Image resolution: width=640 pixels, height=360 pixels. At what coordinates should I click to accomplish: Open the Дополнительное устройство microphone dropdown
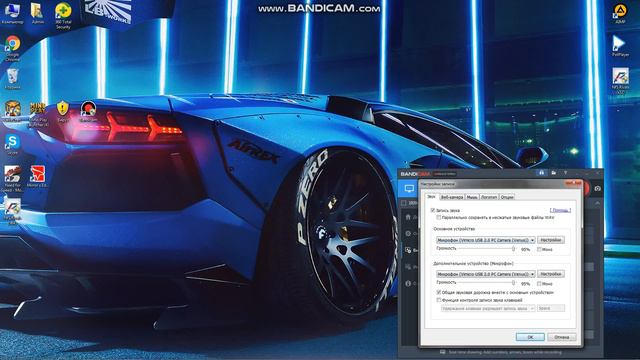485,274
